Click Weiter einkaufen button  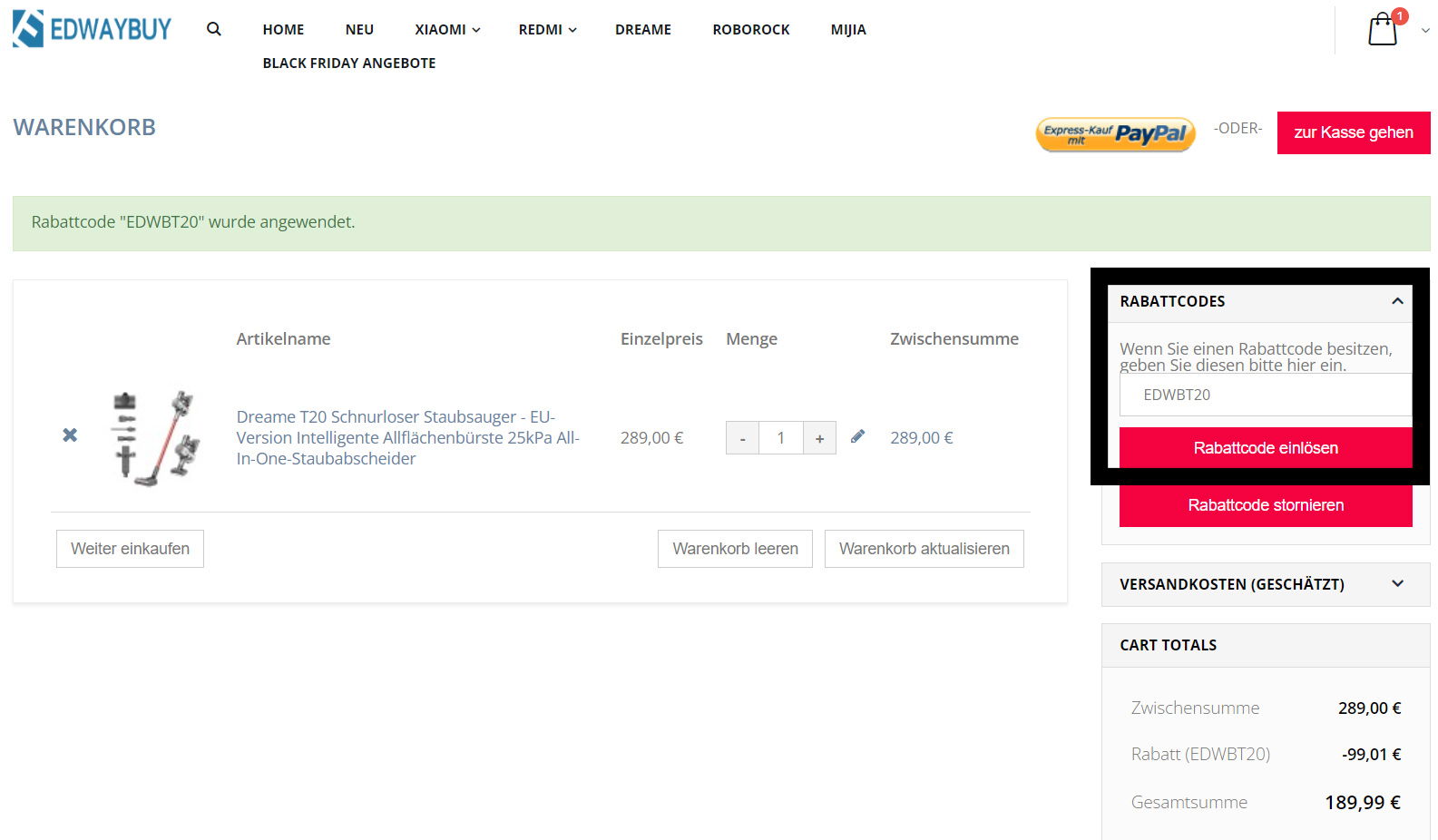pyautogui.click(x=130, y=549)
